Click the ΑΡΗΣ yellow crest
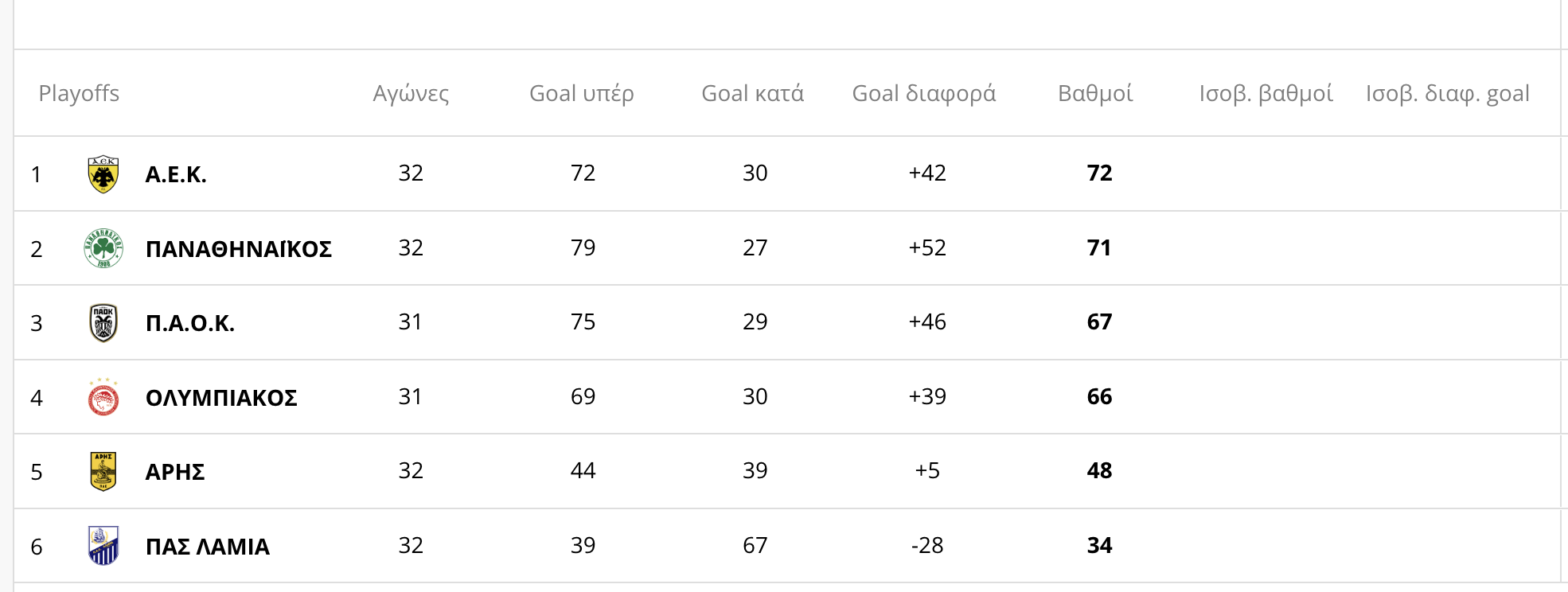Screen dimensions: 1568x592 [103, 471]
